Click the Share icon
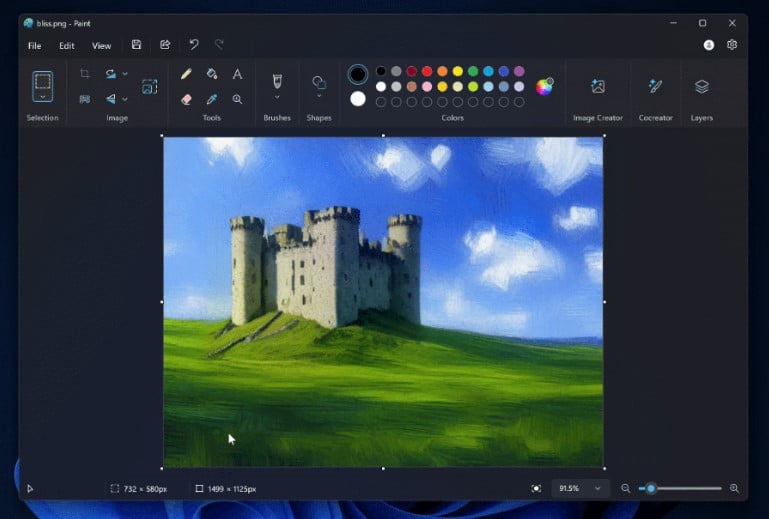 pos(165,45)
